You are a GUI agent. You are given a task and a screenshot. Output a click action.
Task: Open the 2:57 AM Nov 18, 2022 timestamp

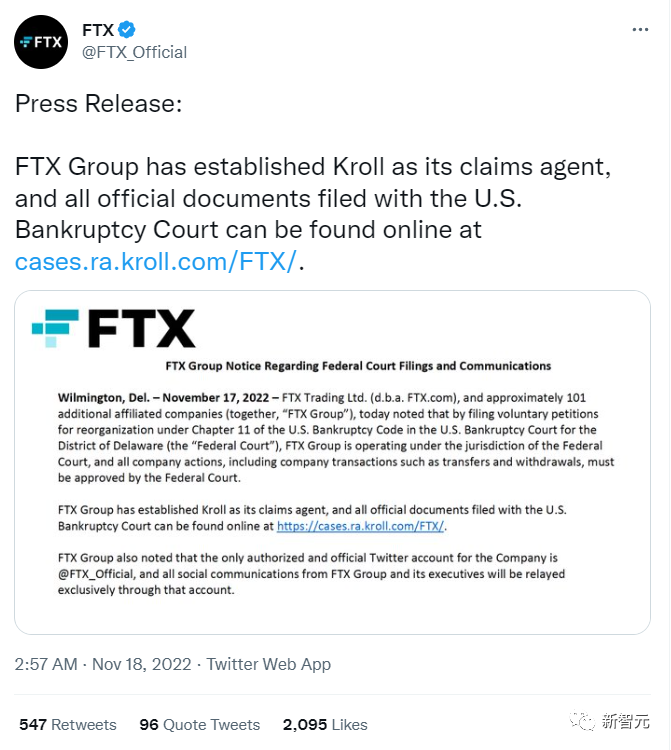(x=103, y=664)
